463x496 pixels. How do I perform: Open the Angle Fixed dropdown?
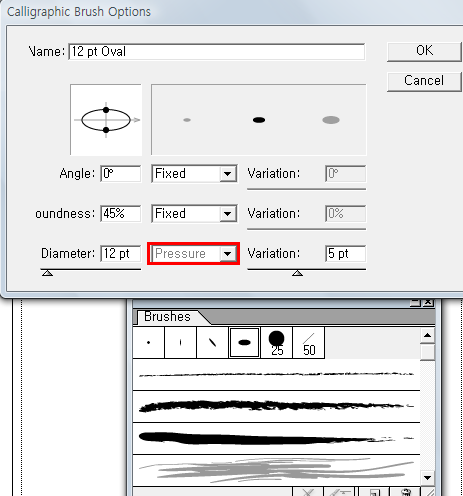[x=194, y=174]
